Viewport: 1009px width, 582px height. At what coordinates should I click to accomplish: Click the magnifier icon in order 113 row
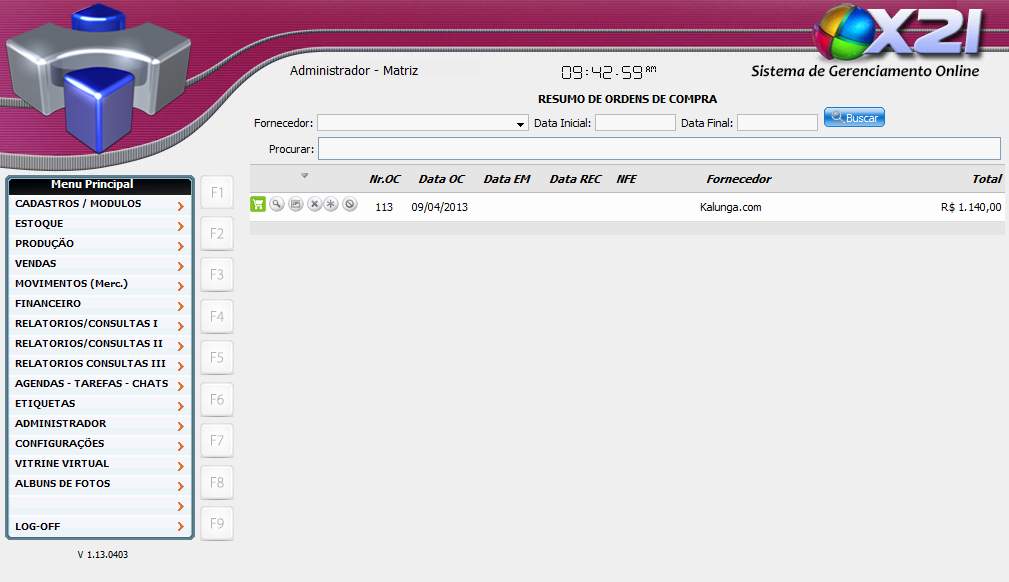point(277,204)
